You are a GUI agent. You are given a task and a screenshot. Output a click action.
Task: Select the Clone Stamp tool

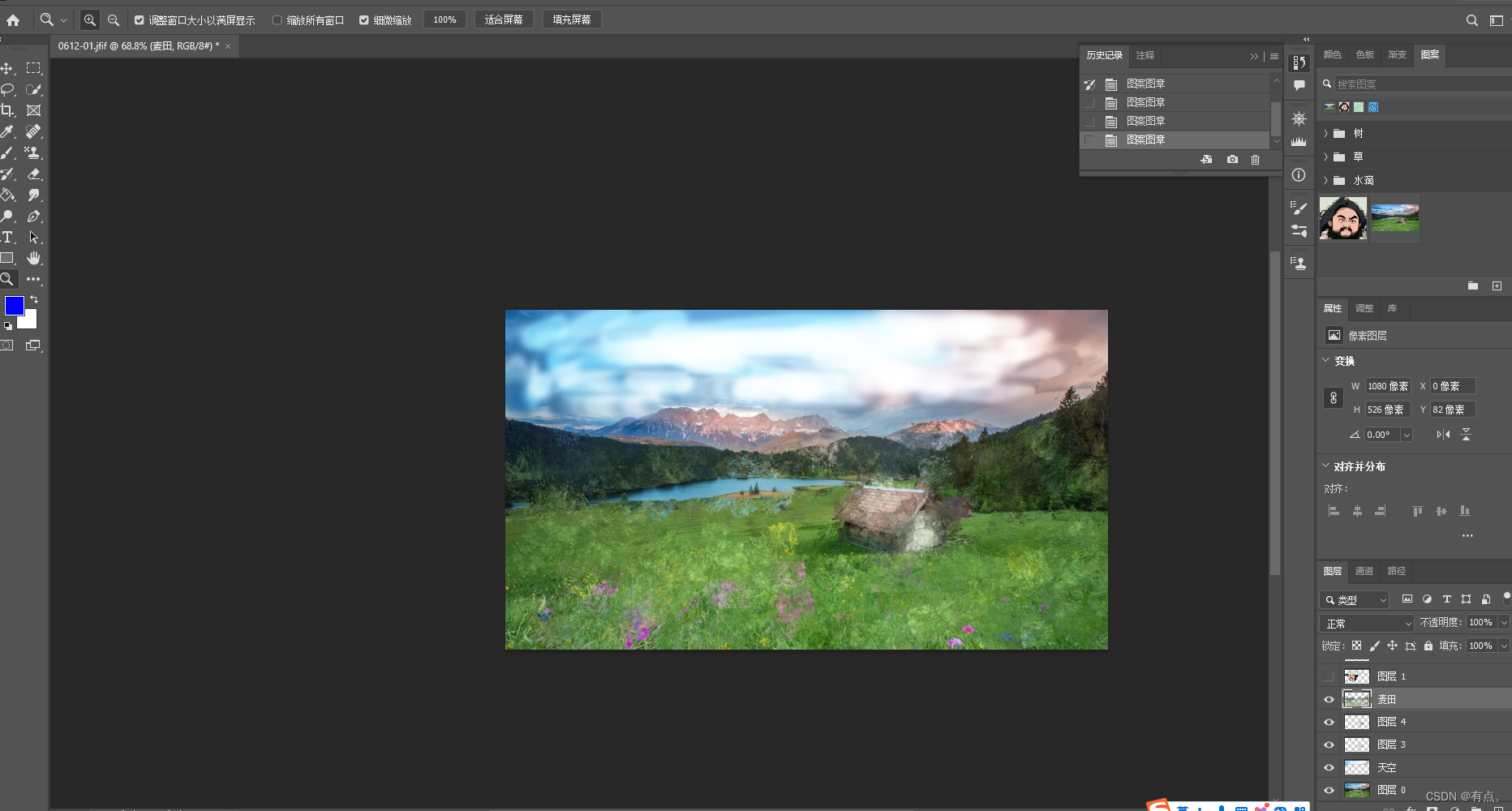click(33, 153)
